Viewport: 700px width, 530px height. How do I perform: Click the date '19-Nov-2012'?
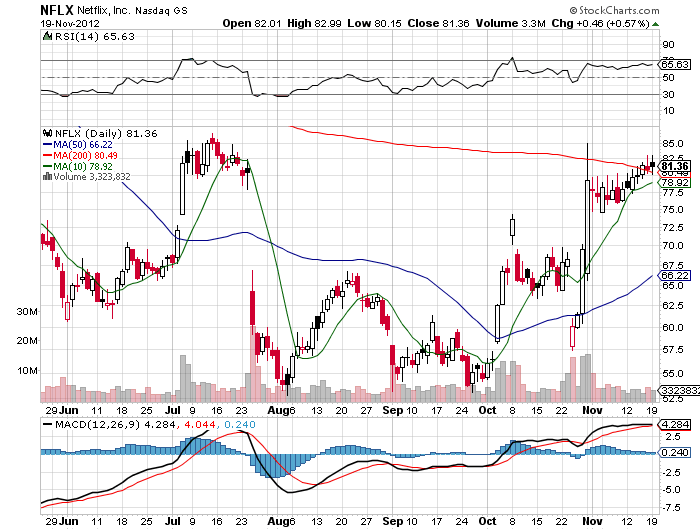coord(70,24)
